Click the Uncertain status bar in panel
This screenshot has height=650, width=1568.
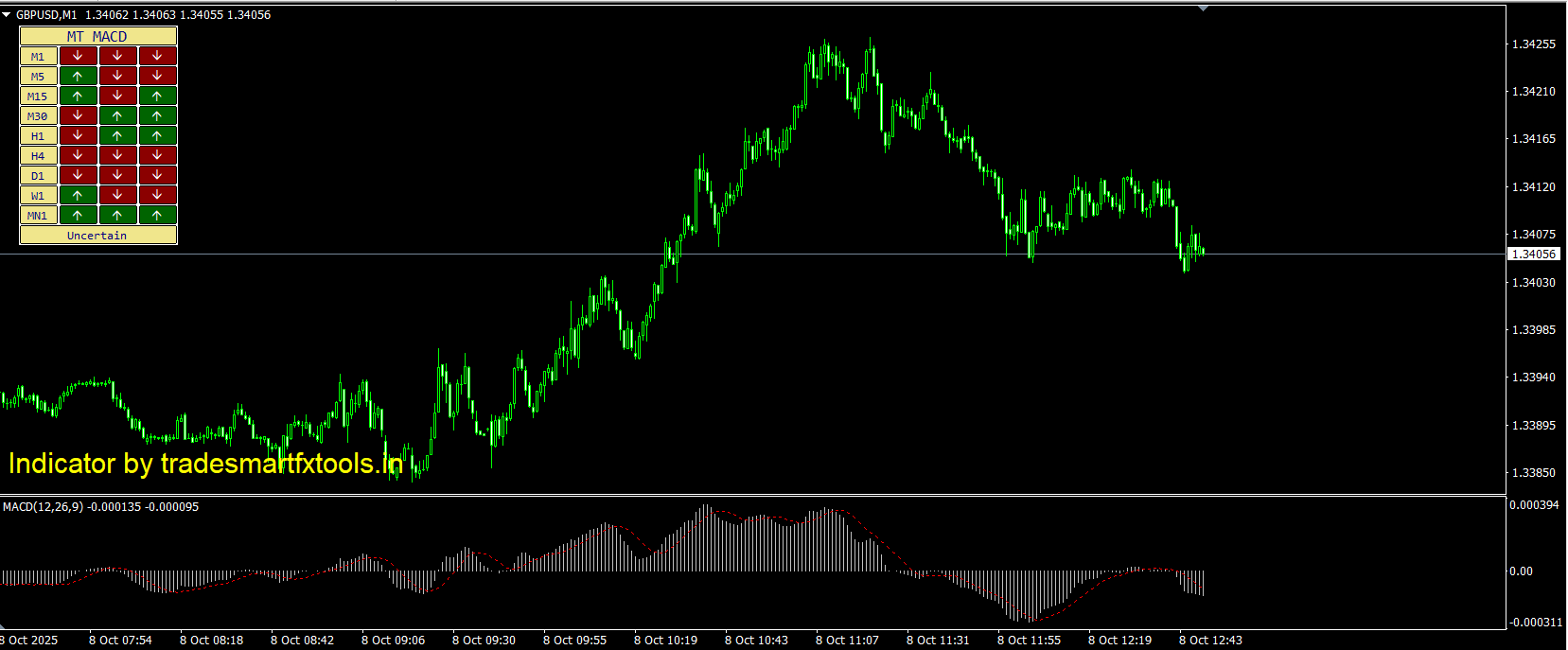(97, 236)
